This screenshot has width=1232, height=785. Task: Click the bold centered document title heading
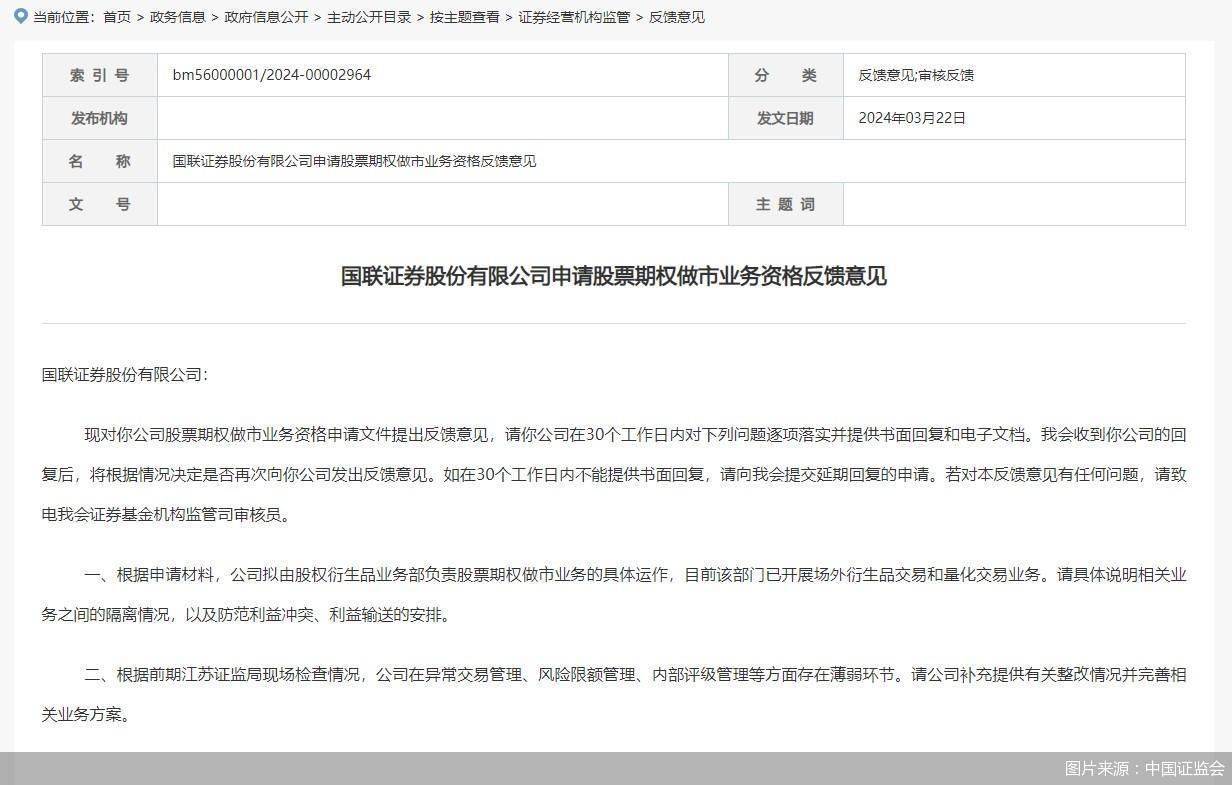[614, 276]
